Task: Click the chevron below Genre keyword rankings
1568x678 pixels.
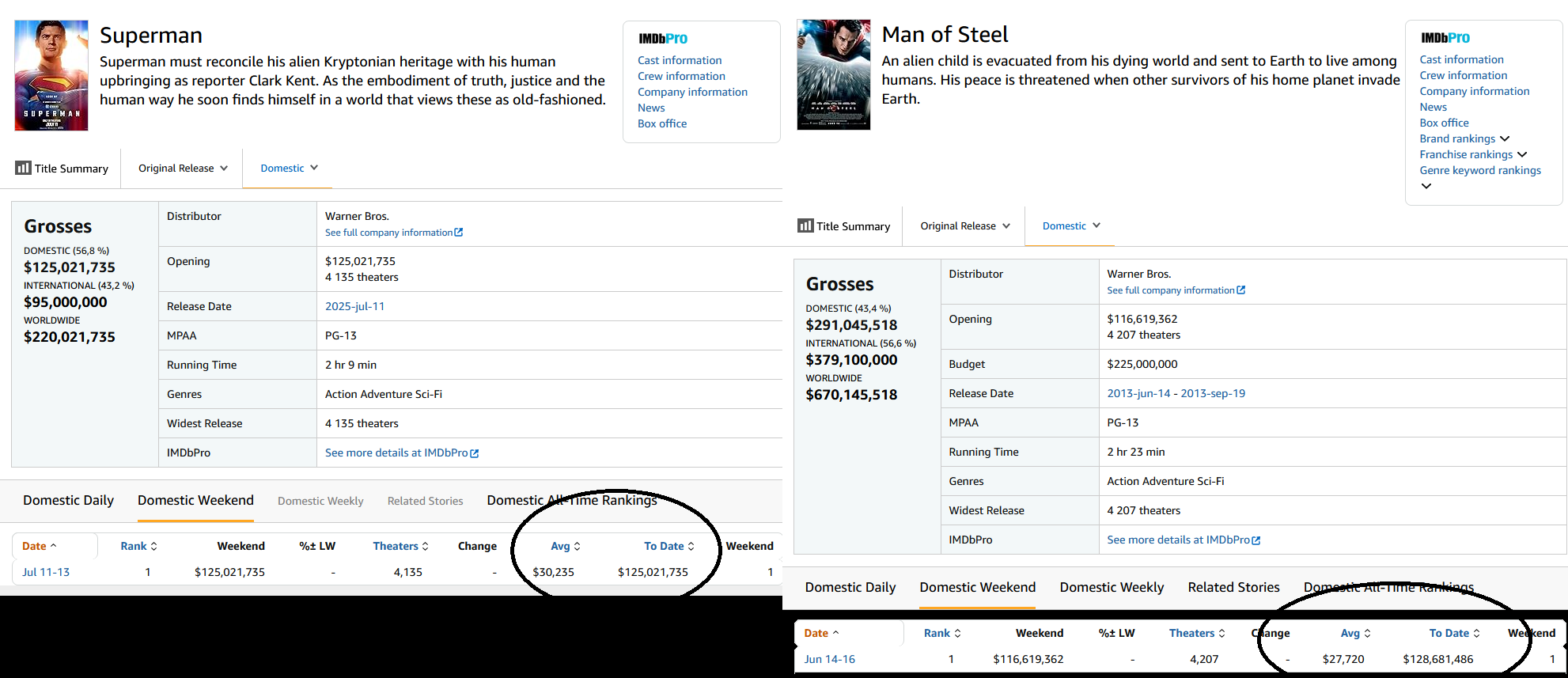Action: click(1426, 186)
